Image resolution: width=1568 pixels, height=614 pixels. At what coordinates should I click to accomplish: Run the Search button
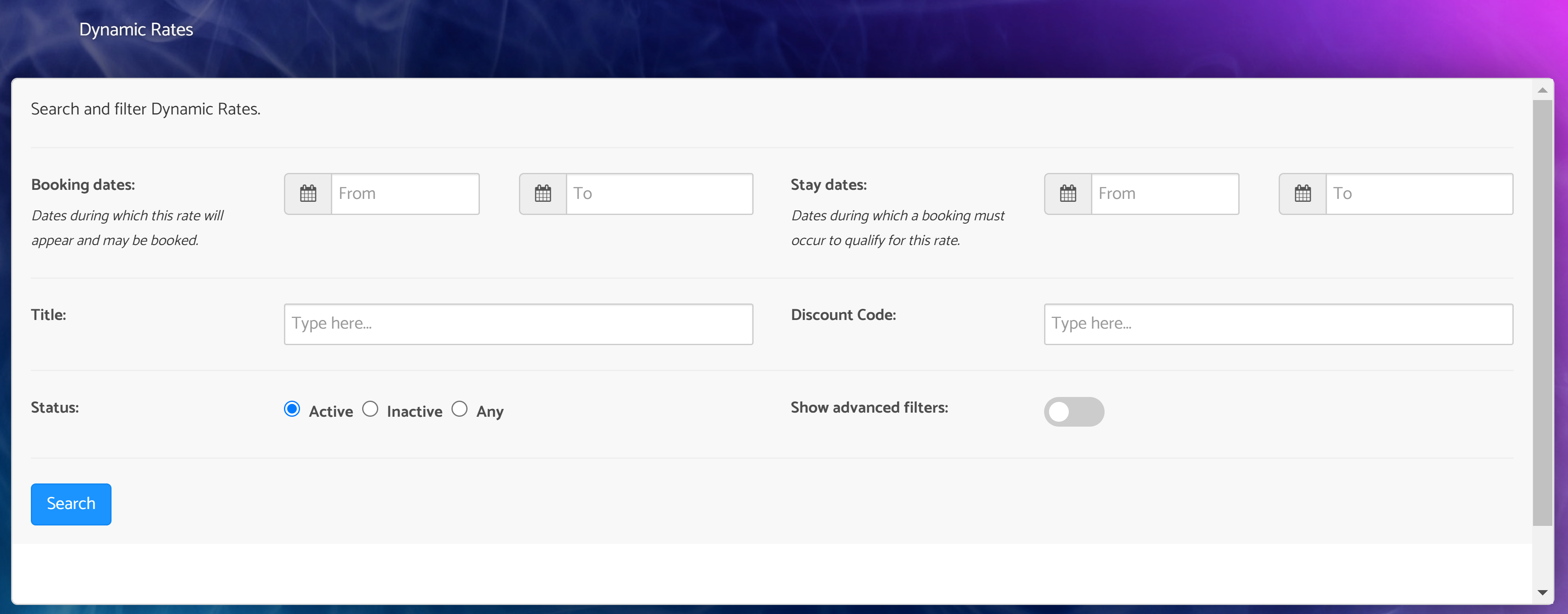71,504
